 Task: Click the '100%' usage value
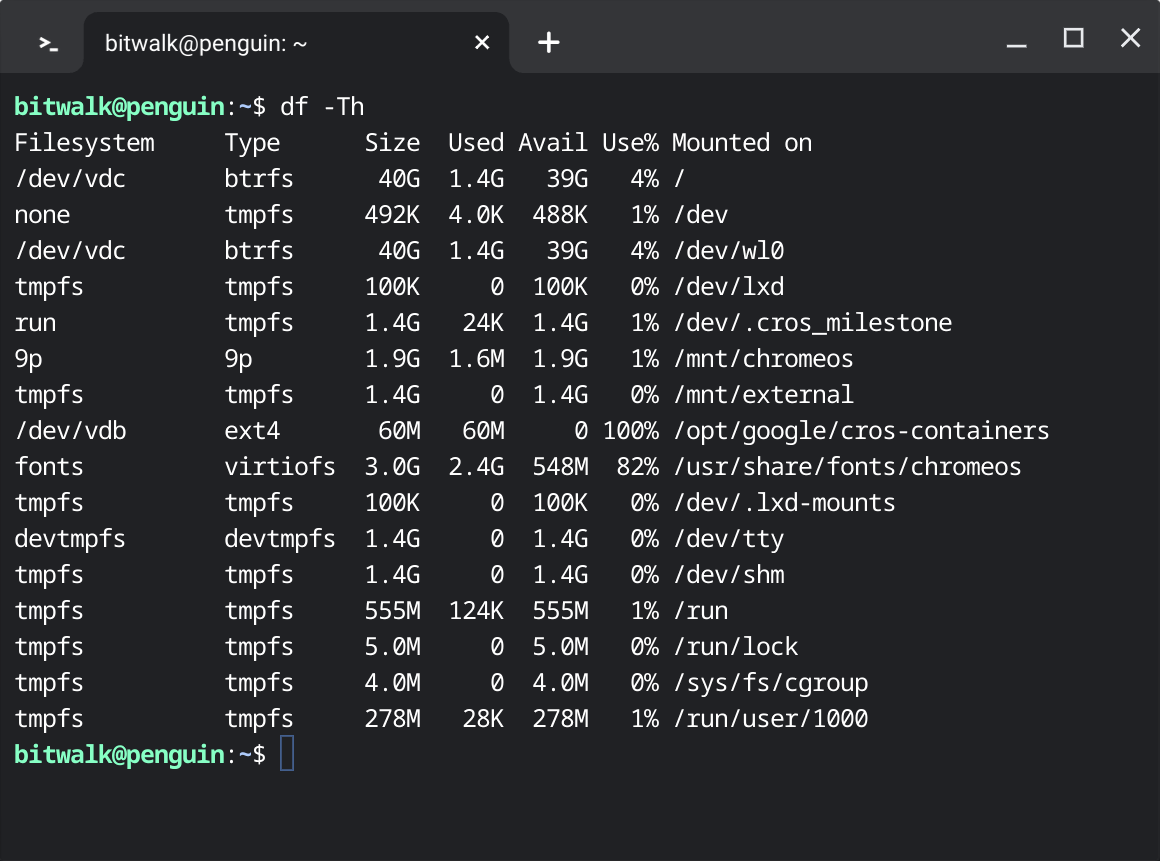click(630, 431)
